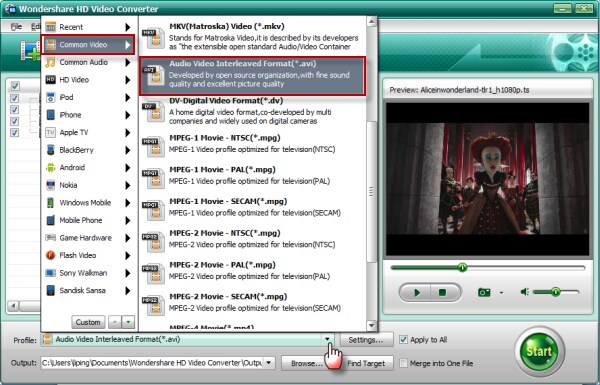Enable Merge into One File checkbox

[403, 363]
